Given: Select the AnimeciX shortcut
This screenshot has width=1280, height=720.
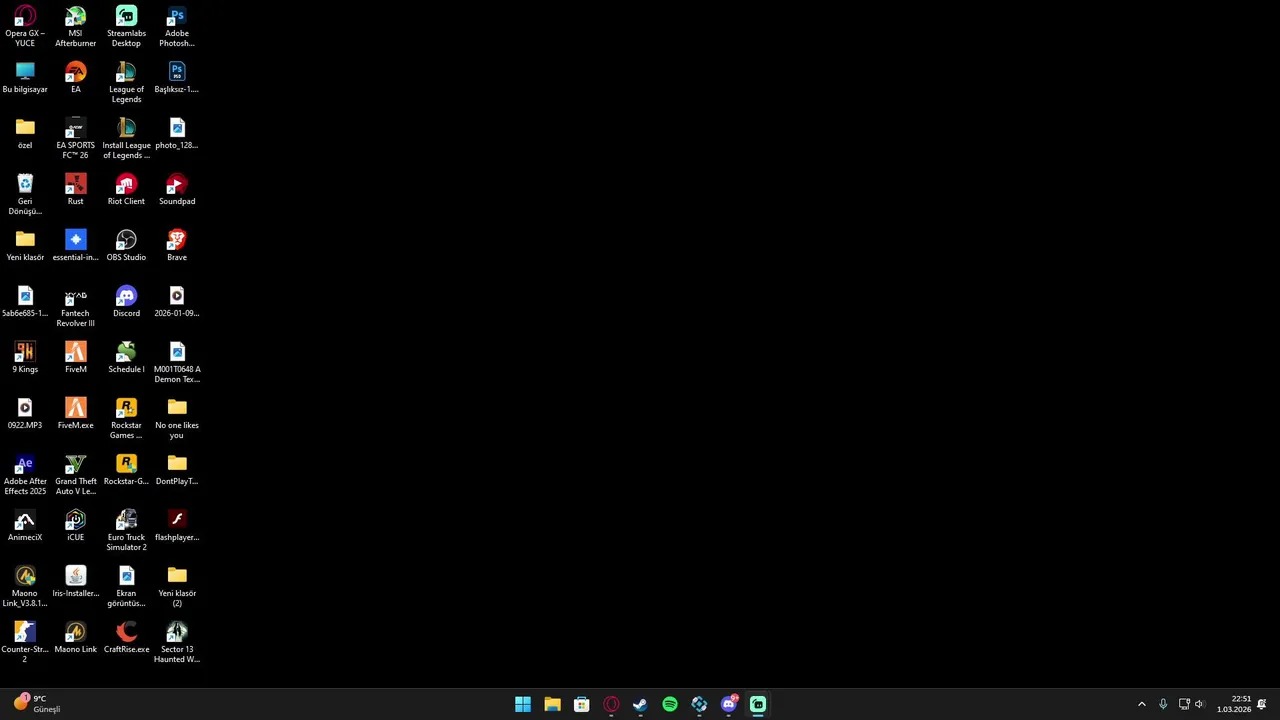Looking at the screenshot, I should pos(25,526).
